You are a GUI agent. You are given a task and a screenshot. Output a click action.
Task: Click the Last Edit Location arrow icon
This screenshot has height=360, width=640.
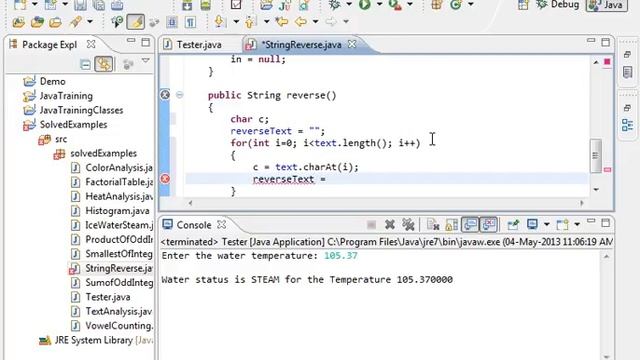[x=281, y=21]
